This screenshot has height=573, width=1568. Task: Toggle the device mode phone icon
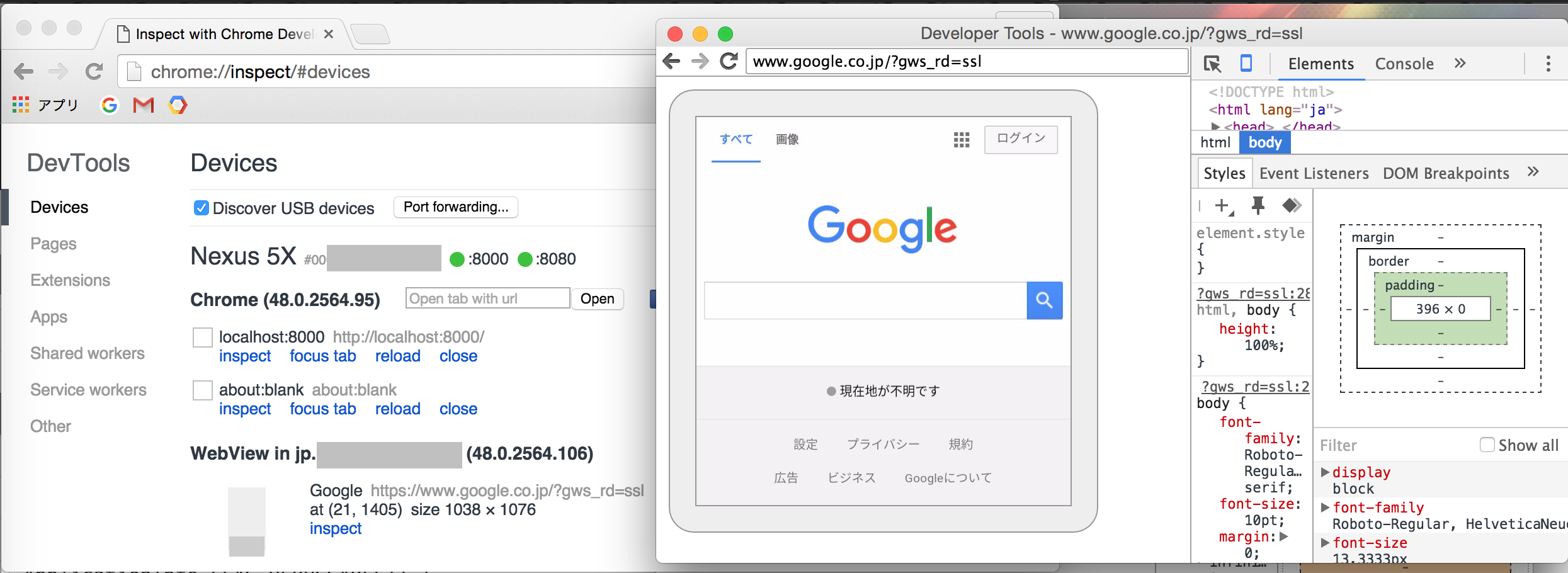[x=1246, y=63]
